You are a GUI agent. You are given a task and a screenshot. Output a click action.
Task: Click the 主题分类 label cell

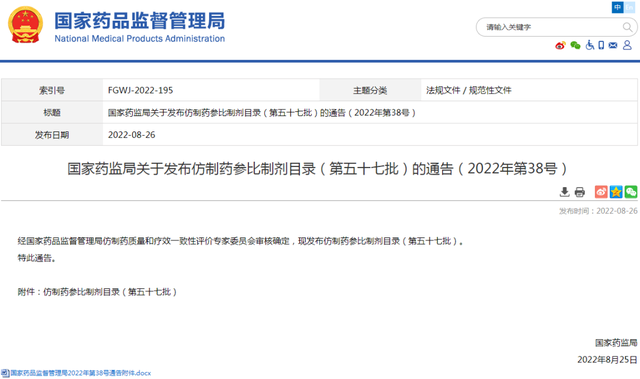(x=370, y=90)
